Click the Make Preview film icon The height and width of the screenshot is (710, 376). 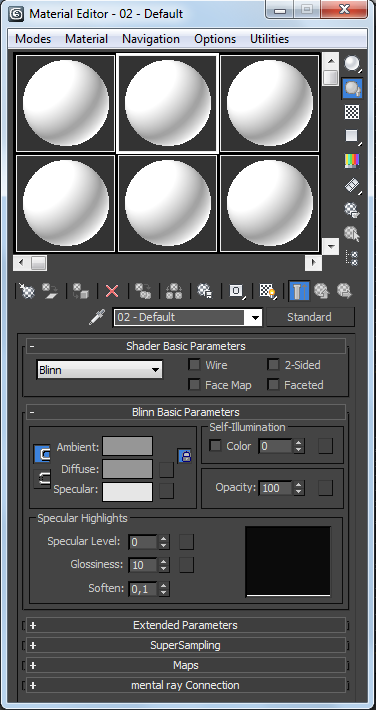pos(352,185)
